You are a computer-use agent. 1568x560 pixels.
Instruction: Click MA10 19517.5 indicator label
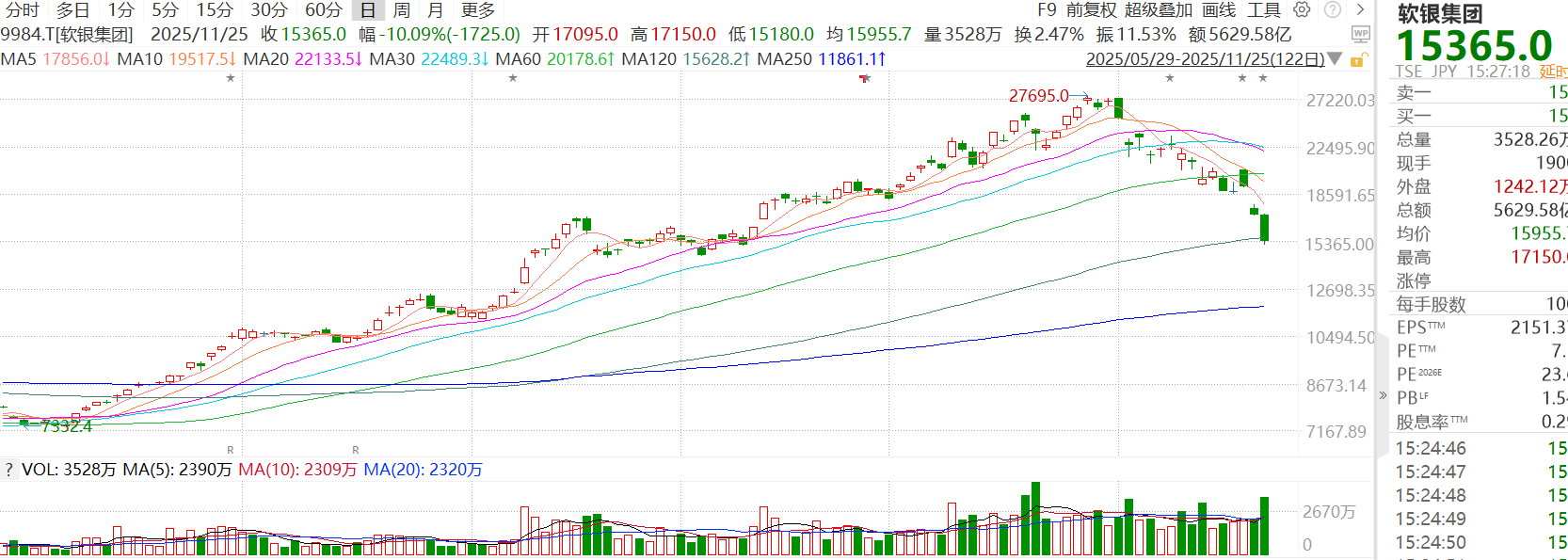177,59
